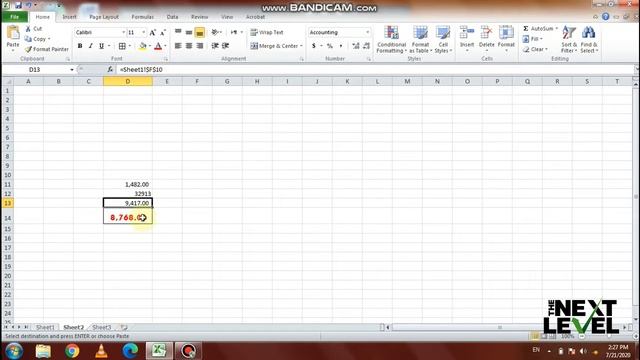Click the Insert Function fx icon
640x360 pixels.
click(110, 69)
